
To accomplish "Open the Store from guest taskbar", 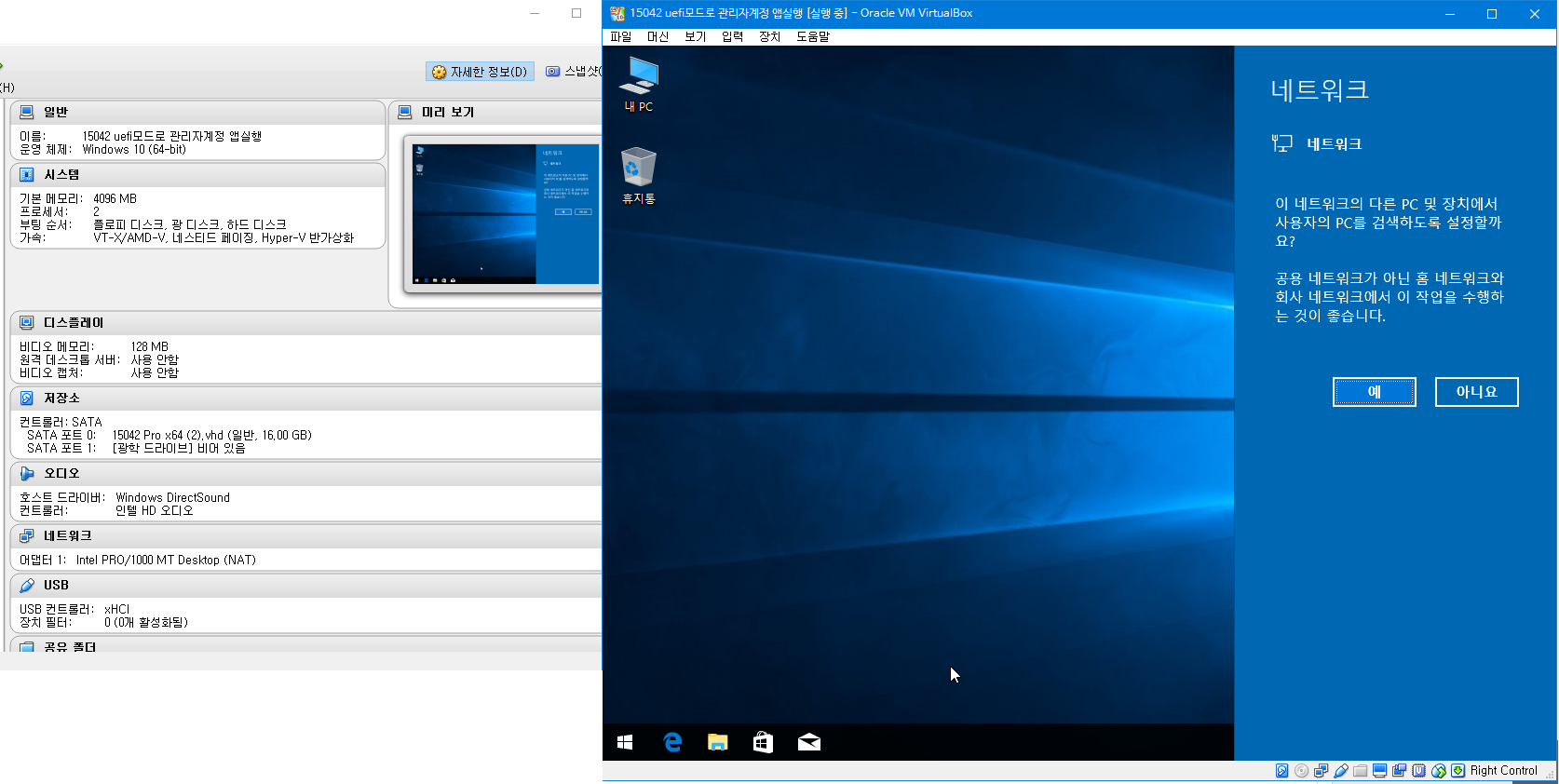I will [x=763, y=742].
